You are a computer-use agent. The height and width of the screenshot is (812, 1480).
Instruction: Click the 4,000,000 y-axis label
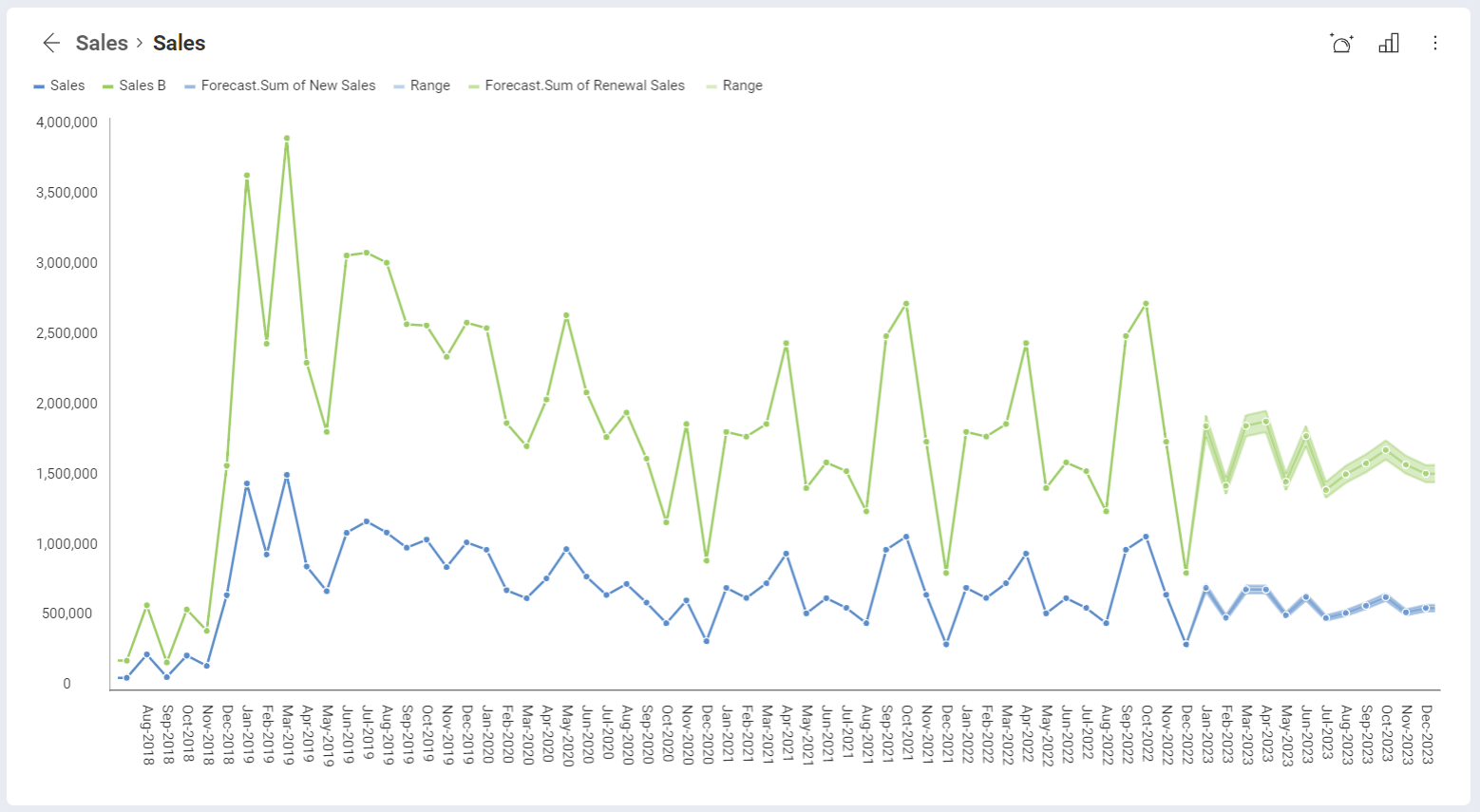point(66,123)
